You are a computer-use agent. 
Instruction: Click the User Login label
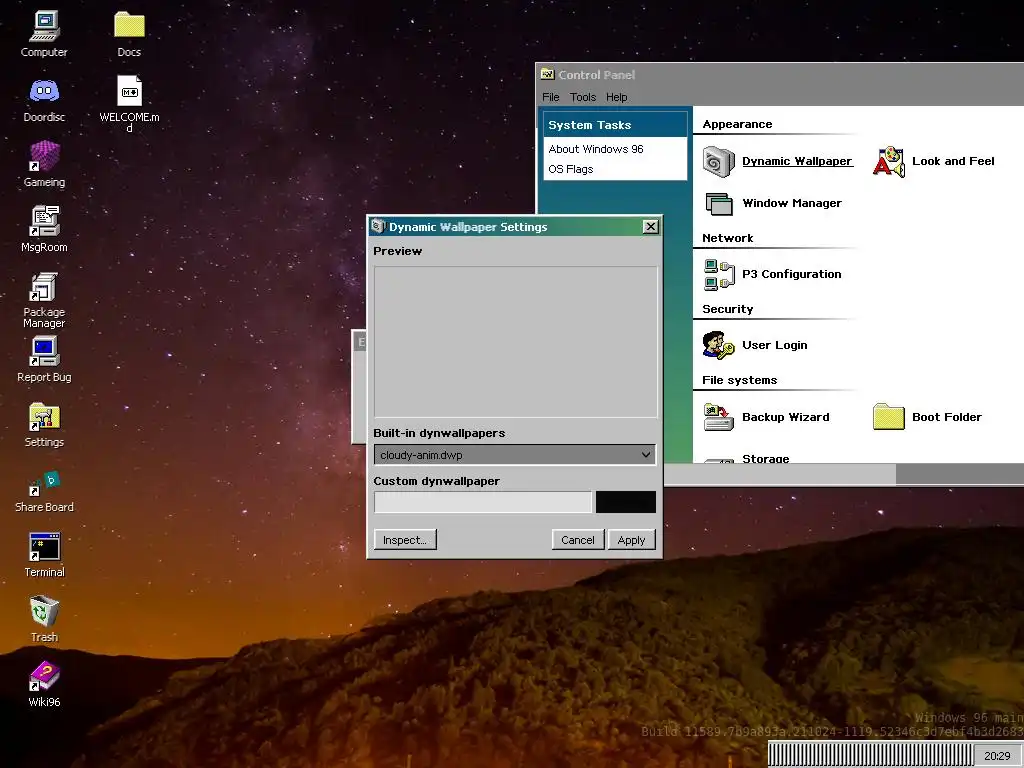775,345
